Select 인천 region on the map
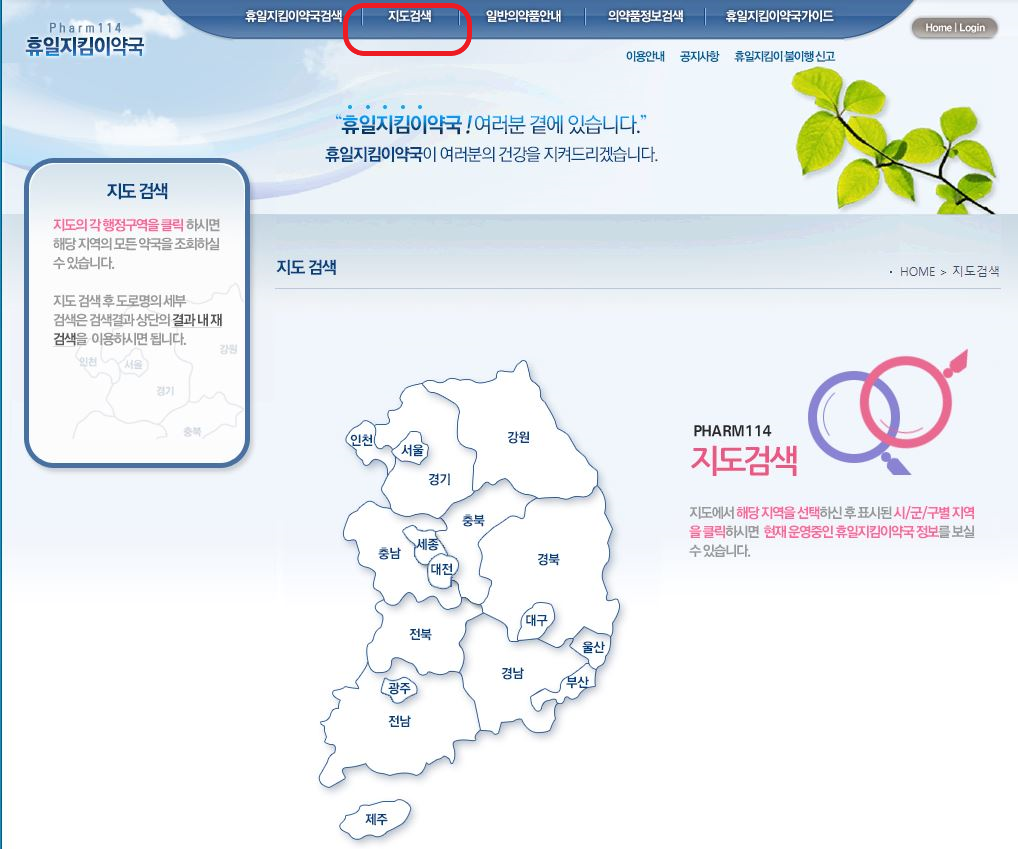1018x849 pixels. (x=363, y=440)
